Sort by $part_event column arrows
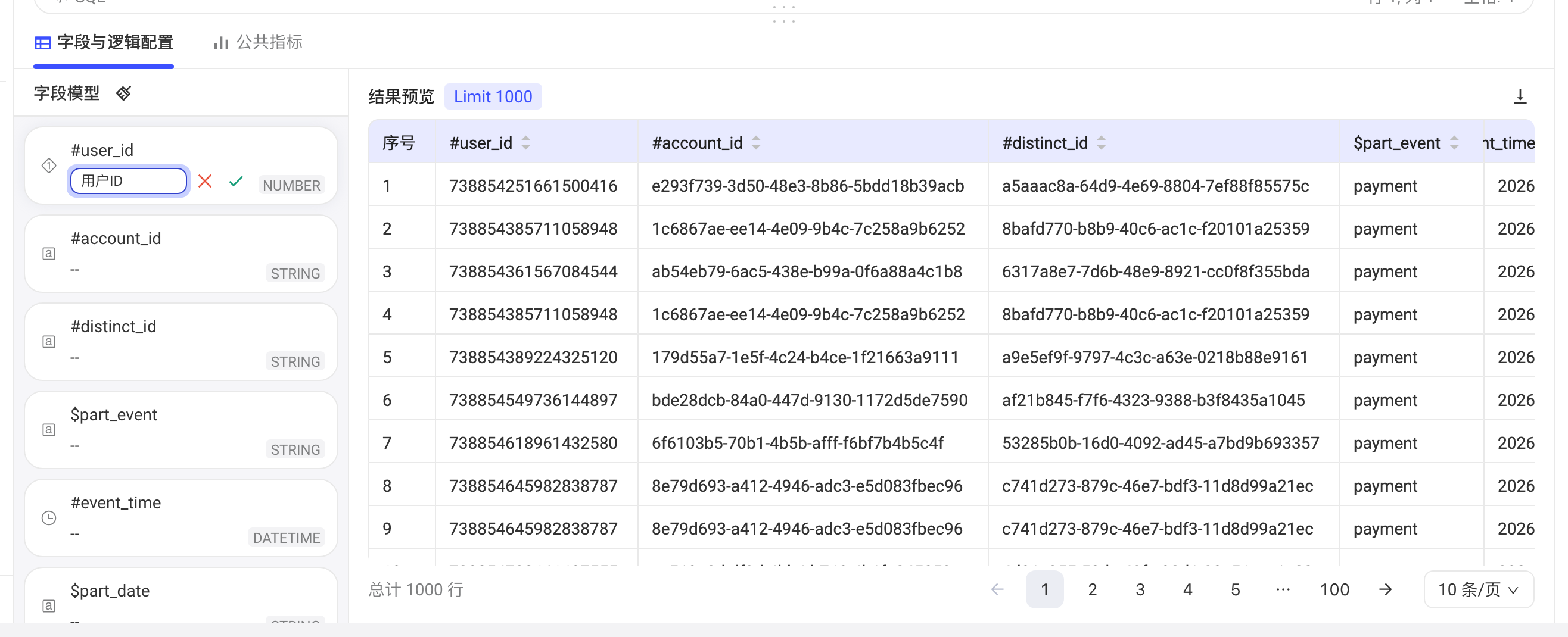The height and width of the screenshot is (637, 1568). [1454, 143]
